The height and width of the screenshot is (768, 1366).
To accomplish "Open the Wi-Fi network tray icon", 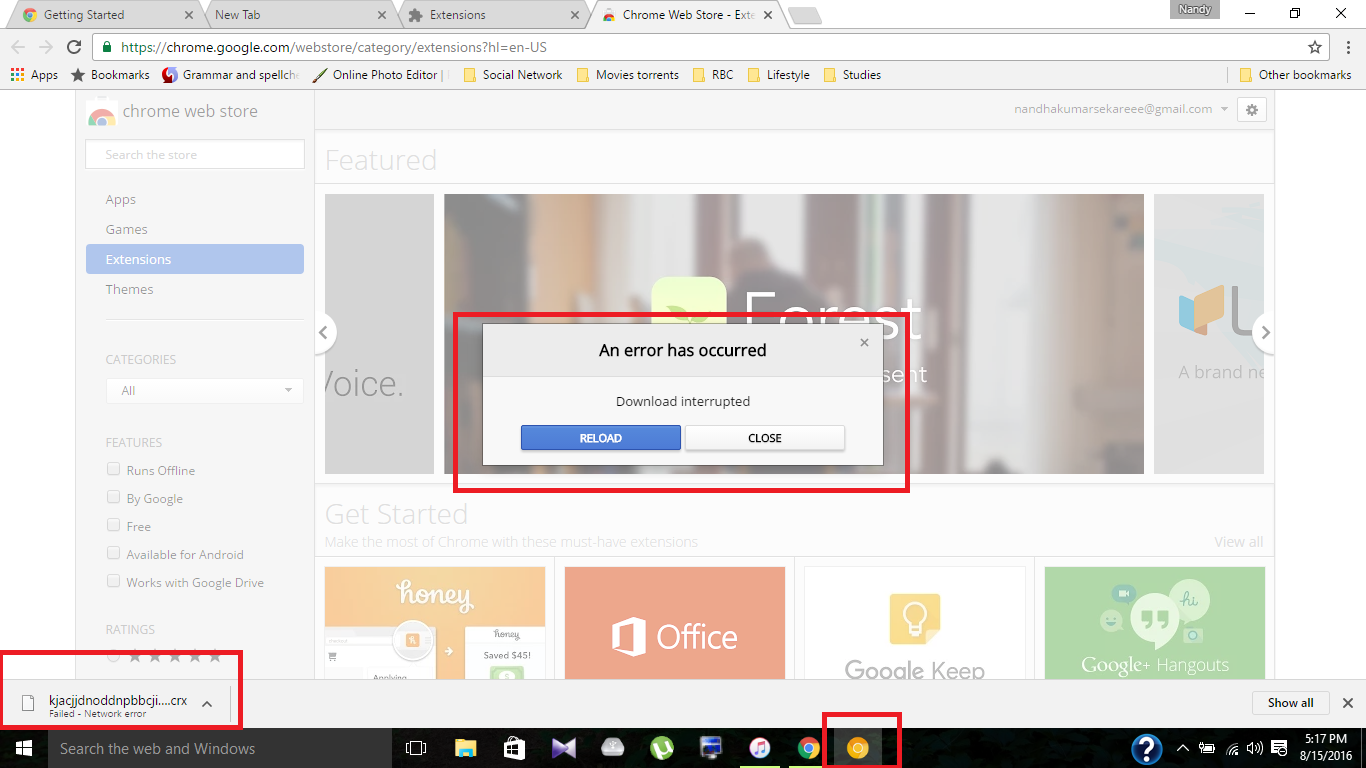I will [1232, 748].
